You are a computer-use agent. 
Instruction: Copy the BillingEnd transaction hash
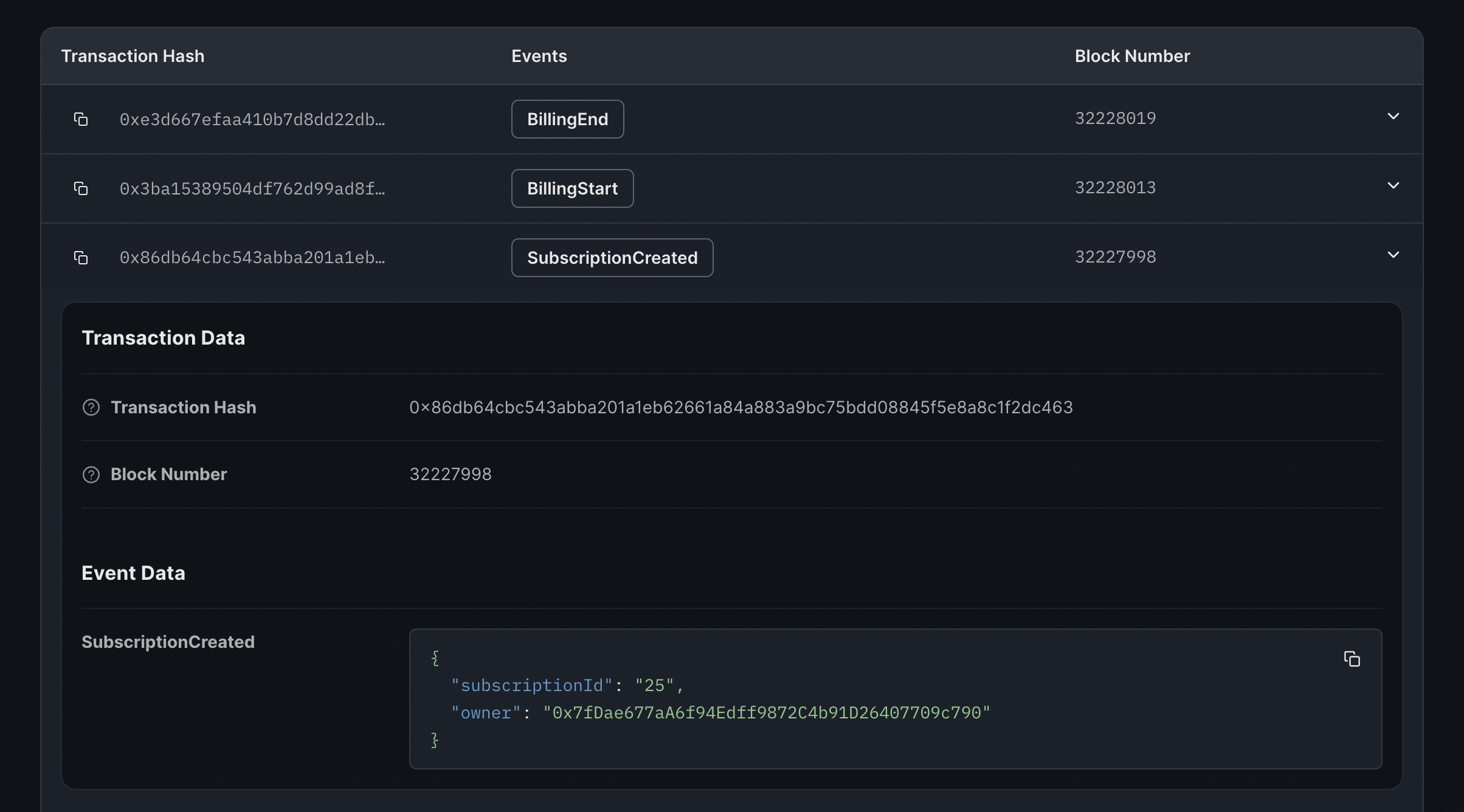coord(81,119)
